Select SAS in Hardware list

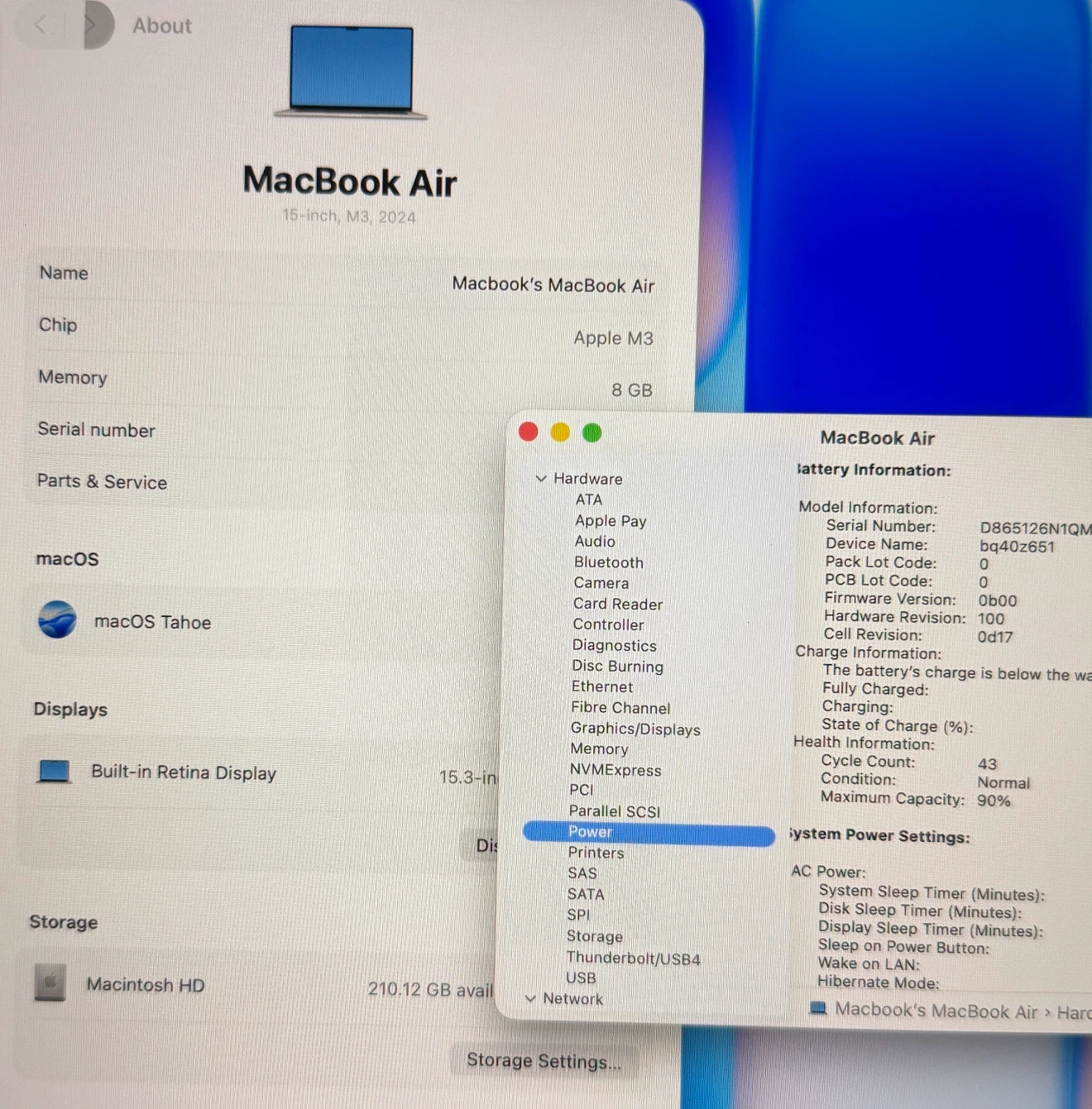(x=582, y=872)
